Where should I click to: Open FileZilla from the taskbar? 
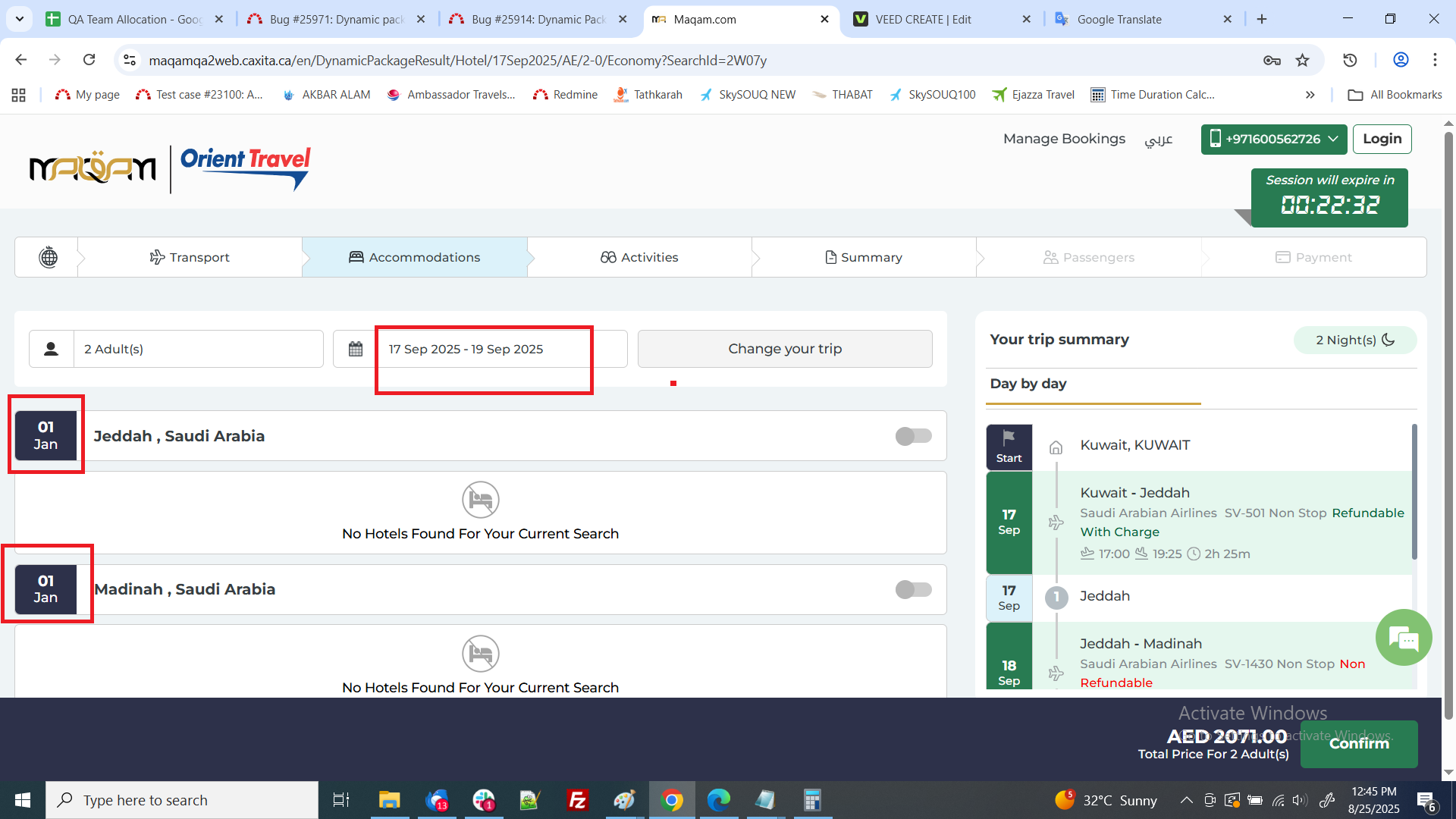pos(577,800)
